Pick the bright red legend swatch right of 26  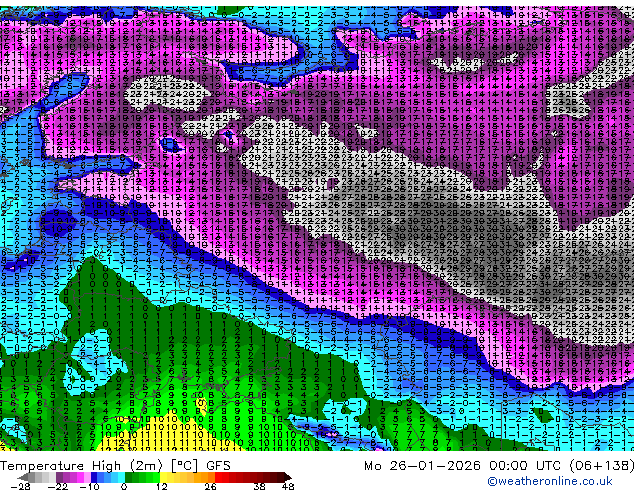(x=218, y=477)
